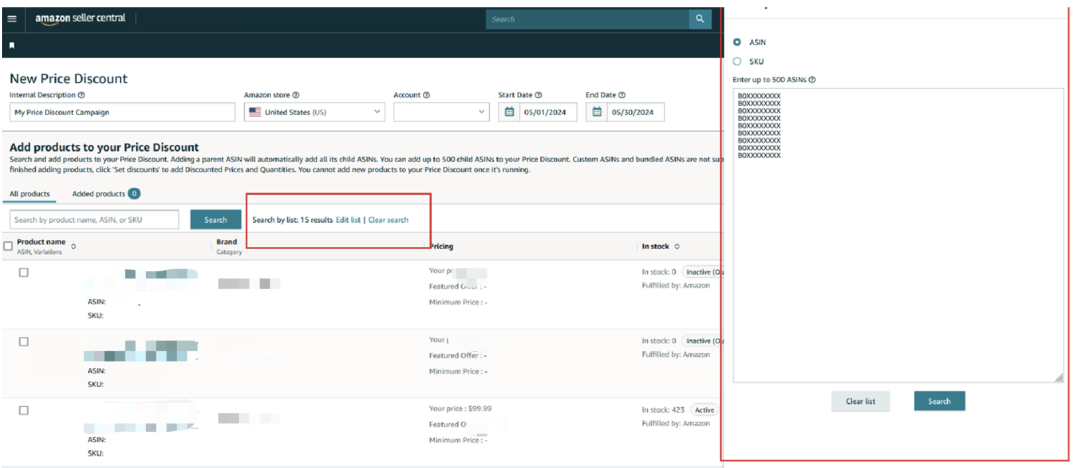The image size is (1080, 468).
Task: Select the ASIN radio button
Action: click(x=737, y=42)
